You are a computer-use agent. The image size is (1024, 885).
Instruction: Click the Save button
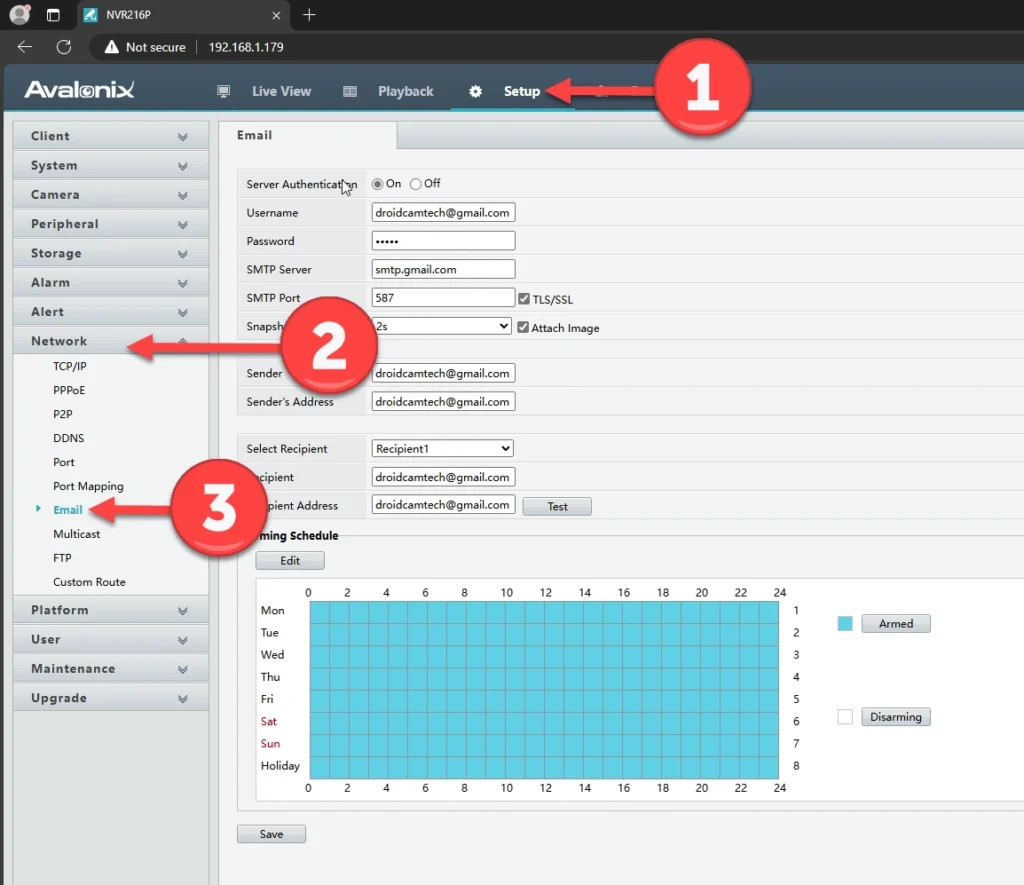point(271,834)
